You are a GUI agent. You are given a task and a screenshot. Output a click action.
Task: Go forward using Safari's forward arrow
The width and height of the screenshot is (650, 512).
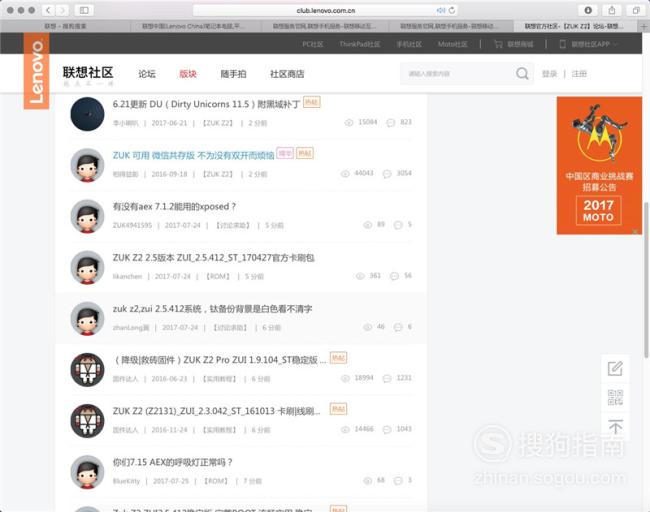(63, 10)
